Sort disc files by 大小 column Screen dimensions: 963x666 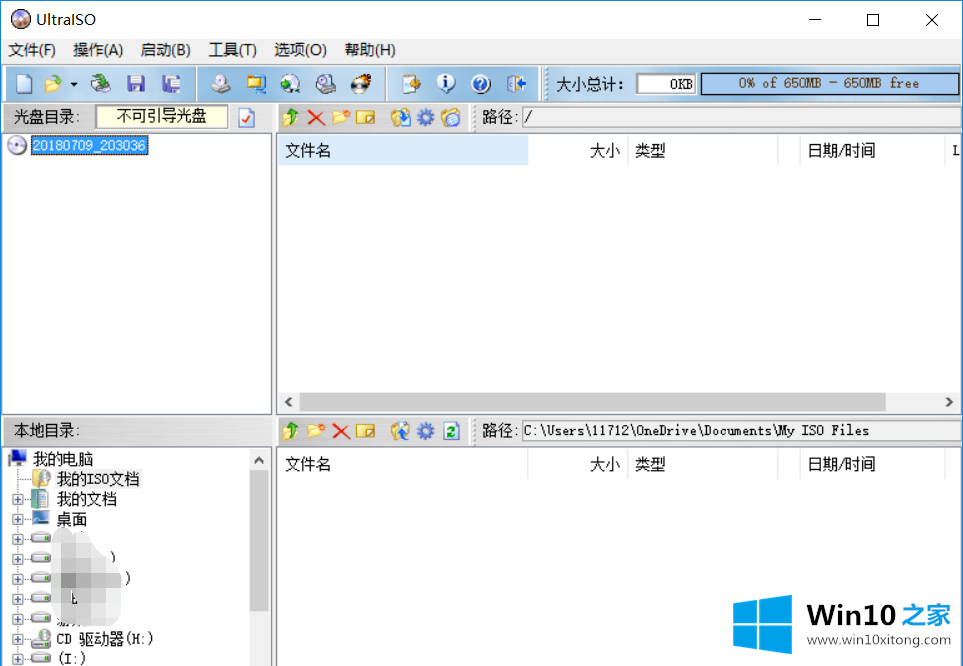coord(578,151)
